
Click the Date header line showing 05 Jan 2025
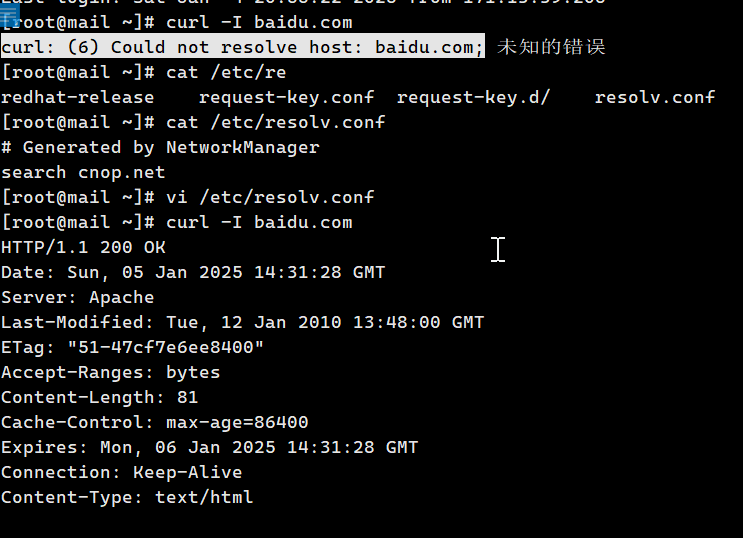point(193,273)
